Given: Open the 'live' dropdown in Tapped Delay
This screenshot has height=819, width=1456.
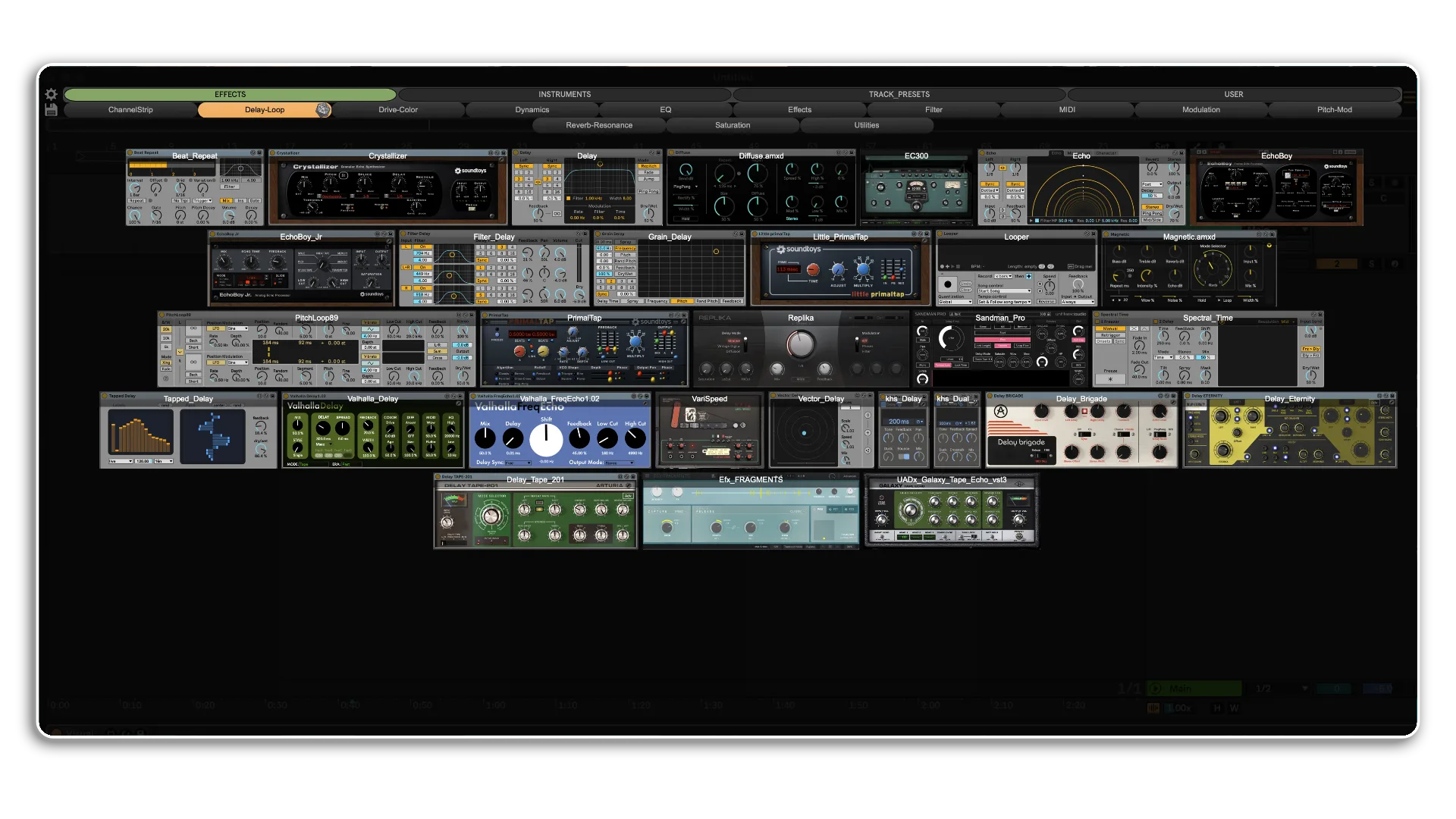Looking at the screenshot, I should pos(121,461).
